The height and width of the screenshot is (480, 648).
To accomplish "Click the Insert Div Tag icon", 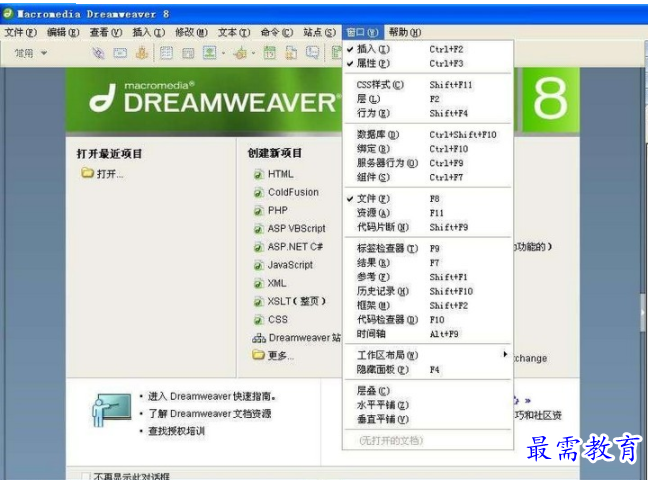I will point(188,53).
